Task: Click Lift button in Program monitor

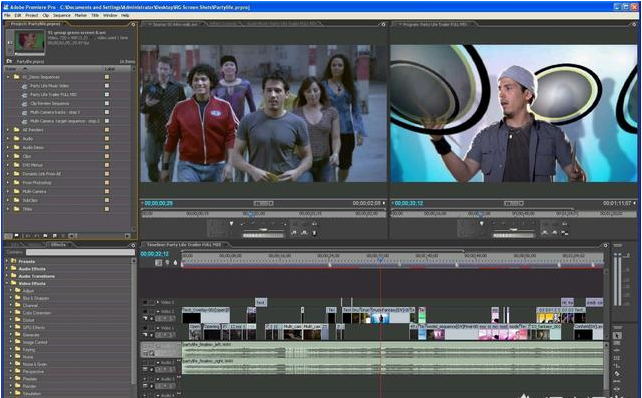Action: [545, 232]
